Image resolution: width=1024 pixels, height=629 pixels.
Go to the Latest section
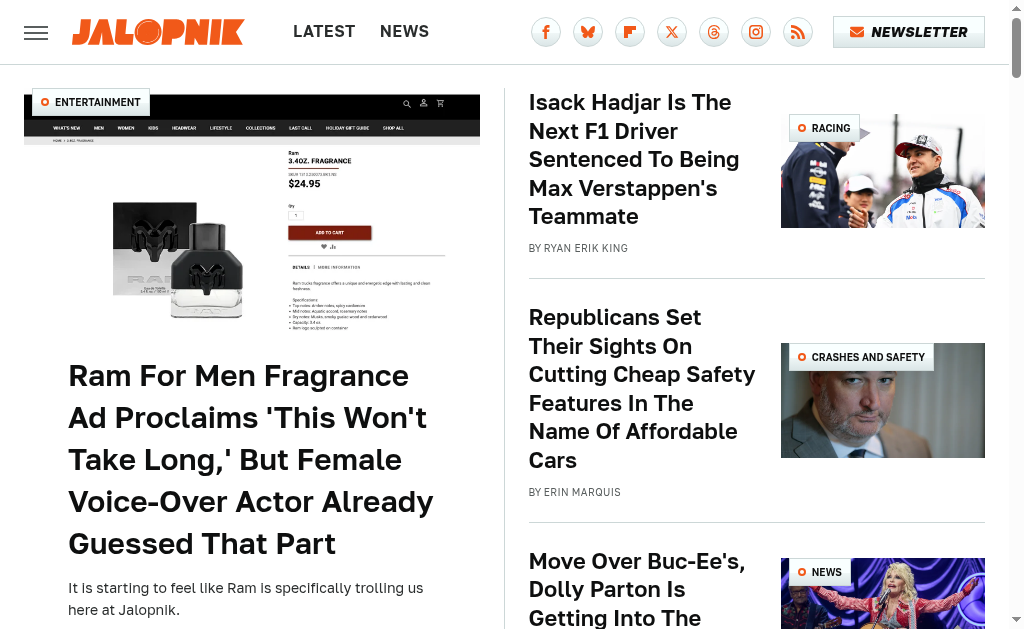pyautogui.click(x=324, y=32)
